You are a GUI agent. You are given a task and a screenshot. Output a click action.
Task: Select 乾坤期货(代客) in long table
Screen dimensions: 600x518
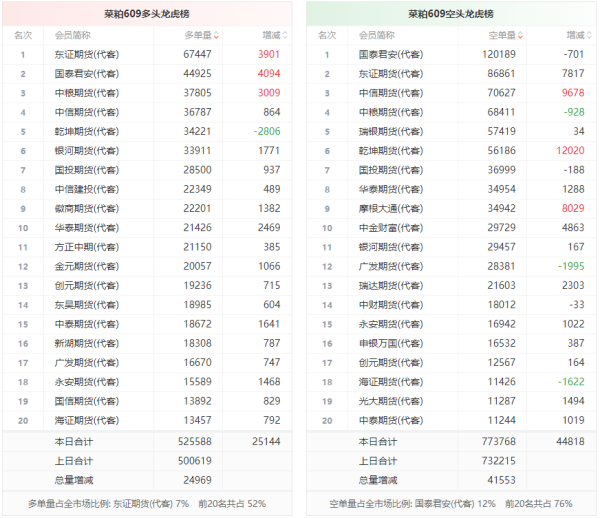point(86,132)
